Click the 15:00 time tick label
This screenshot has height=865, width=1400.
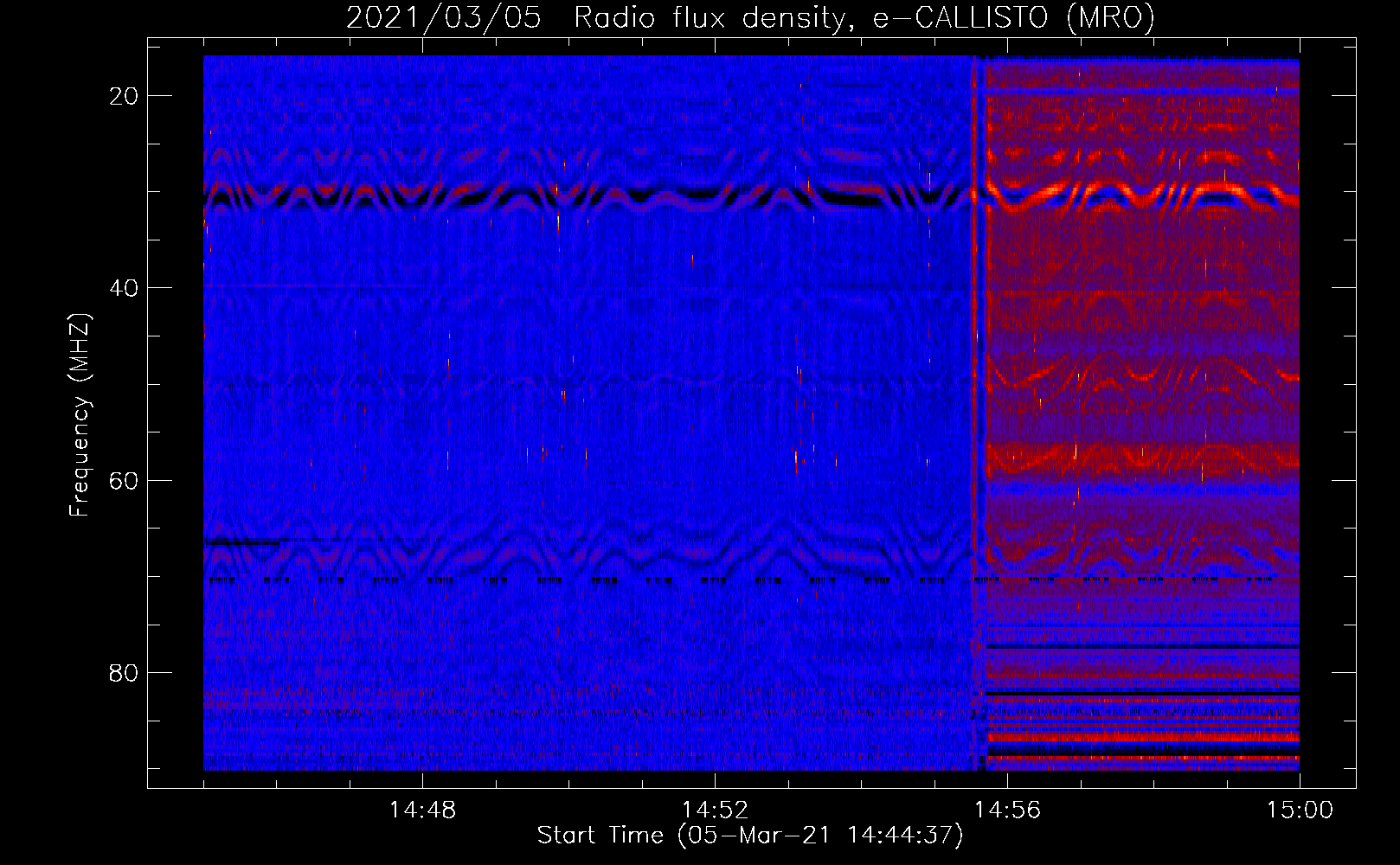click(x=1300, y=811)
